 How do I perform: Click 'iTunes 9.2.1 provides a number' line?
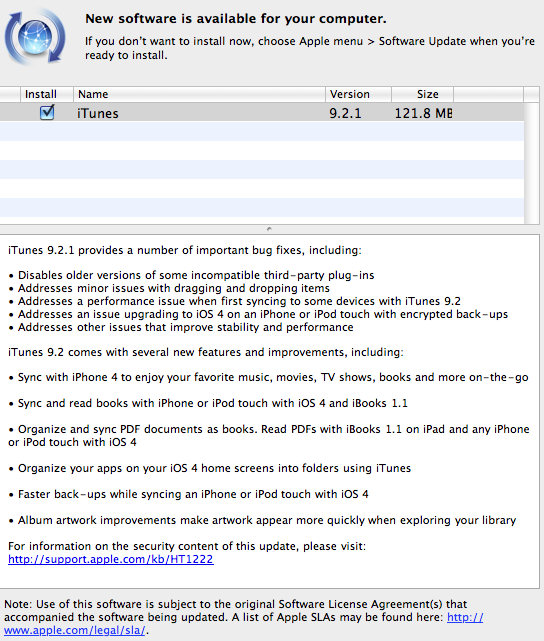pyautogui.click(x=185, y=250)
